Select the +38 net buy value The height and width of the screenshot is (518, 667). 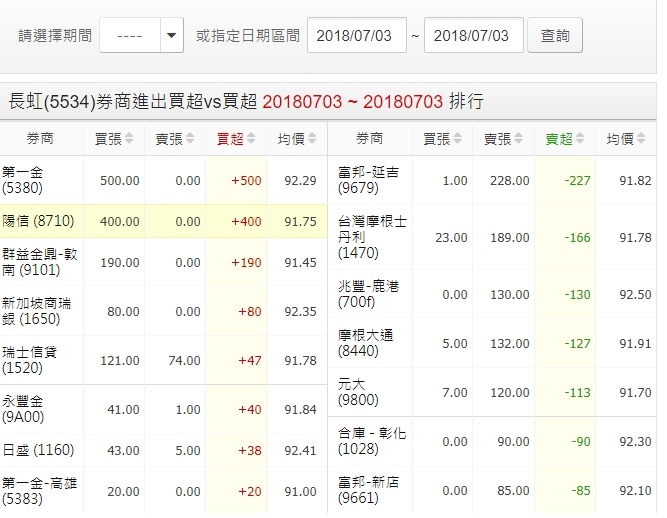coord(250,450)
